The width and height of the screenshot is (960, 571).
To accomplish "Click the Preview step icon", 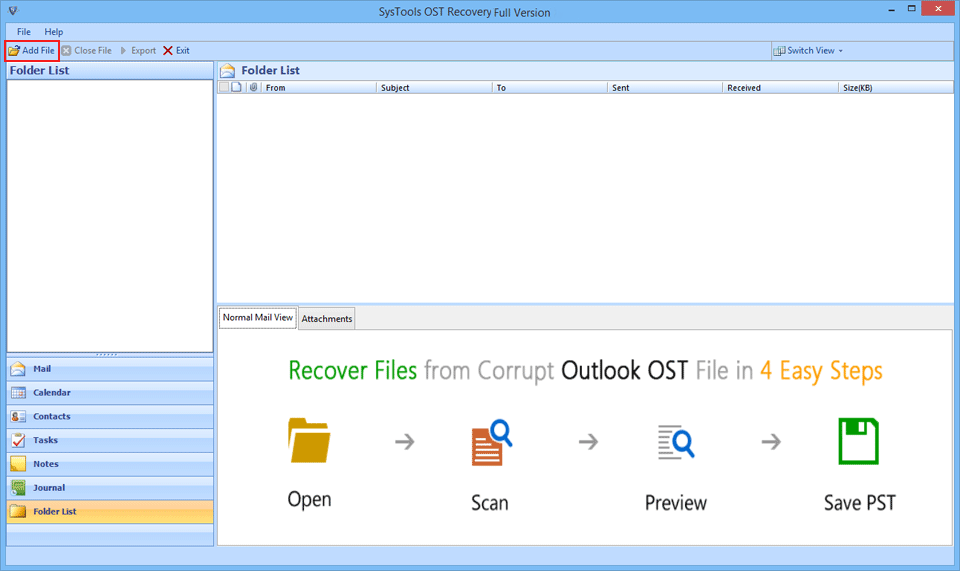I will coord(676,442).
